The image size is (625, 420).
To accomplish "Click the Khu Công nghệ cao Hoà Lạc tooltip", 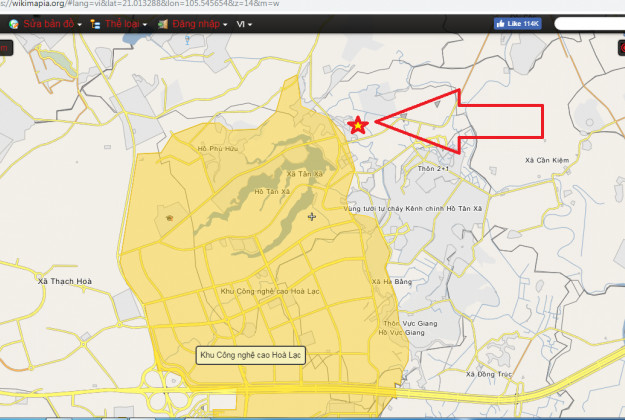I will click(x=251, y=356).
